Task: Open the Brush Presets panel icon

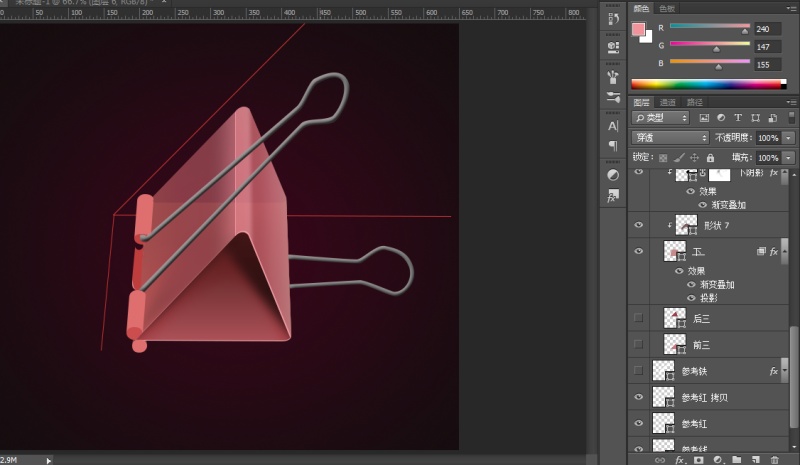Action: (613, 77)
